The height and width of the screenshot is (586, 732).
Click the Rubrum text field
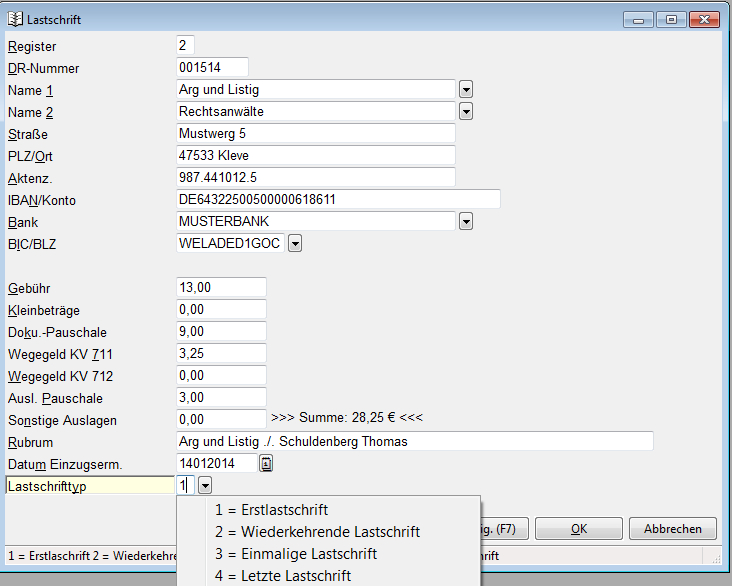414,441
